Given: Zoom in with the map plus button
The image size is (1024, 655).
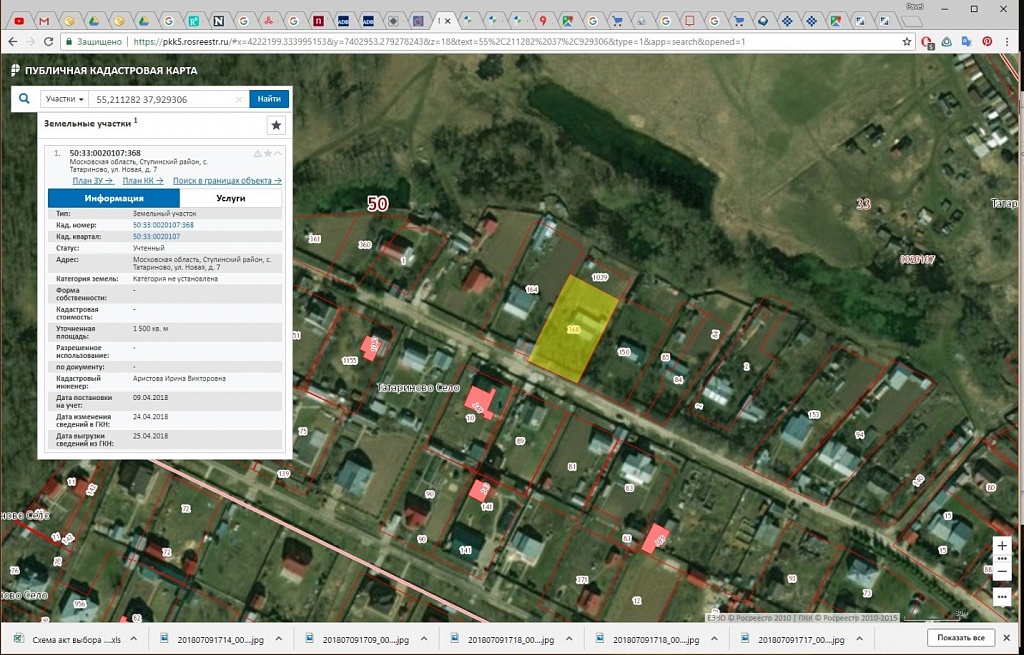Looking at the screenshot, I should 1002,546.
